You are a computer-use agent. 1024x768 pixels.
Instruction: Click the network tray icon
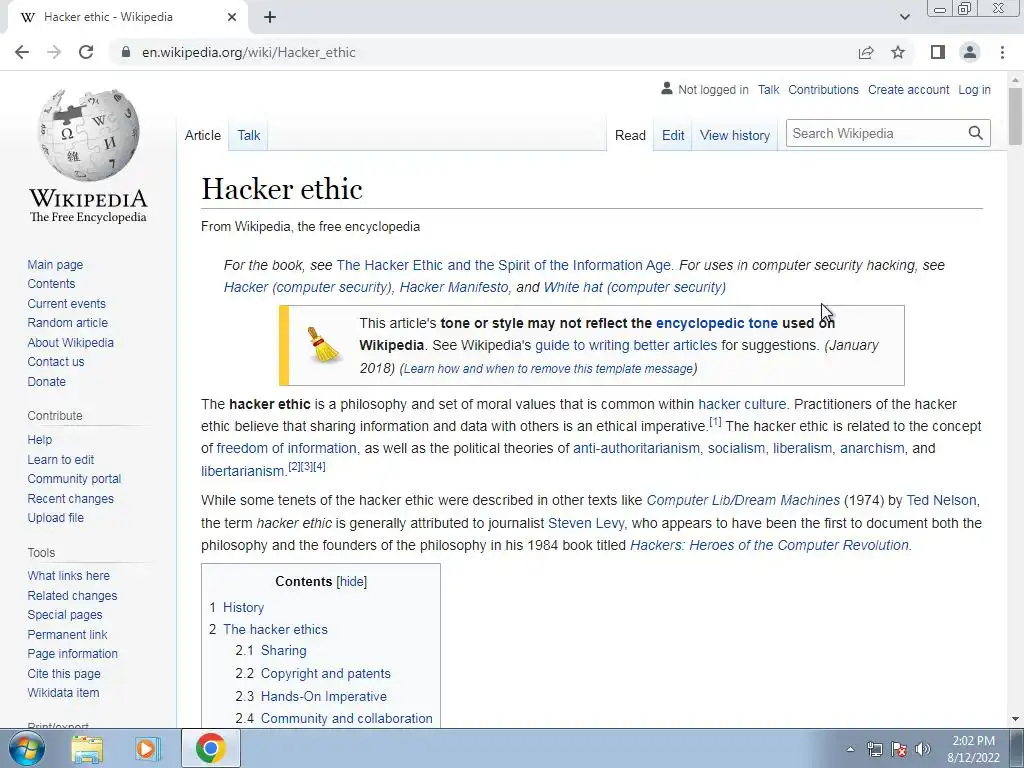click(874, 749)
